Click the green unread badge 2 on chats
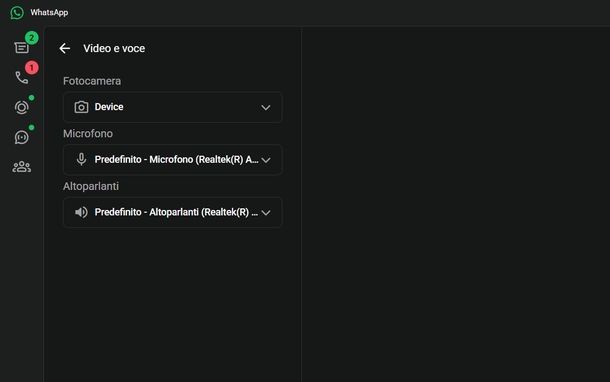610x382 pixels. pyautogui.click(x=32, y=38)
